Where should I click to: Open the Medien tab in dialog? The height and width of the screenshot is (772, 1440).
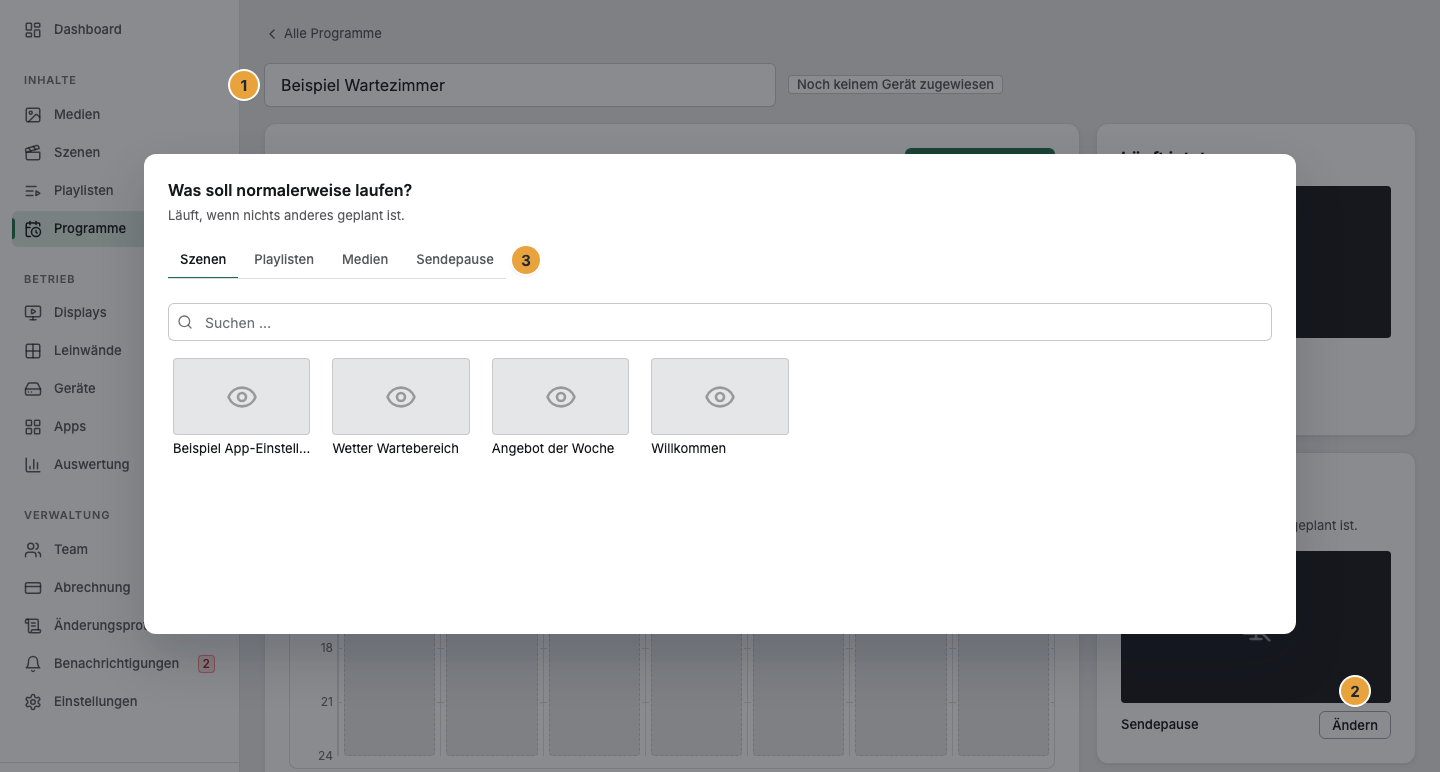coord(365,260)
